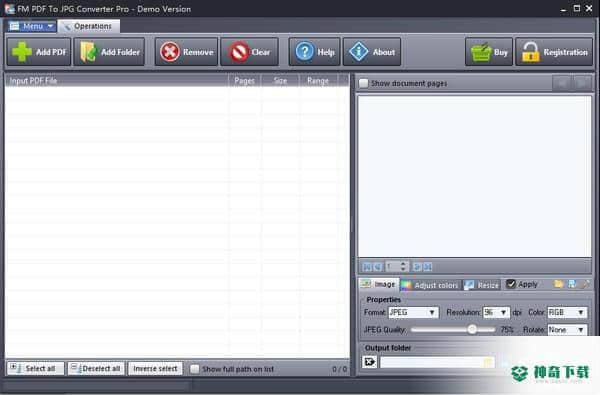This screenshot has height=395, width=600.
Task: Open the Color RGB dropdown
Action: (567, 312)
